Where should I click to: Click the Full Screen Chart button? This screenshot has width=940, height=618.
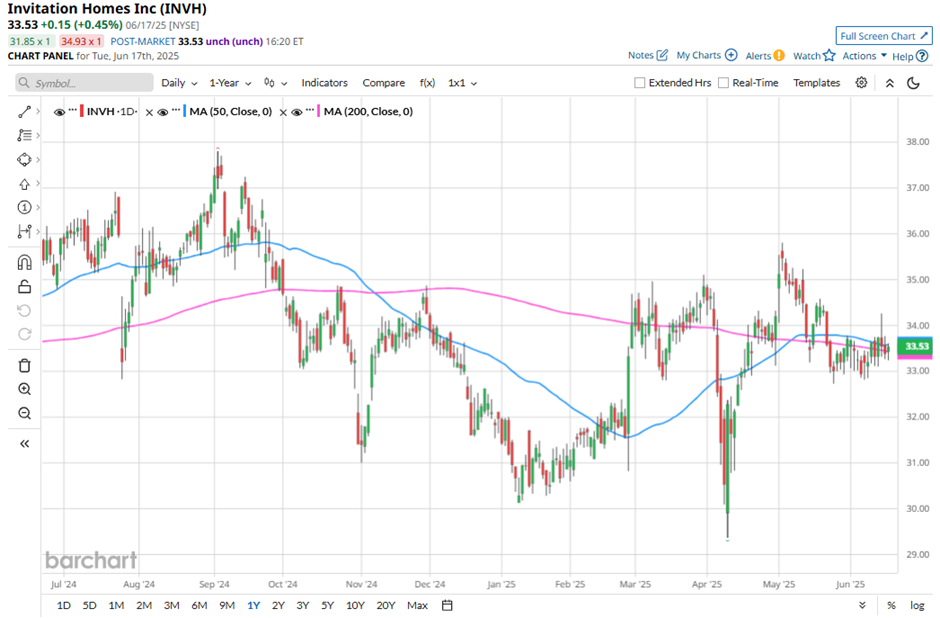pyautogui.click(x=883, y=36)
